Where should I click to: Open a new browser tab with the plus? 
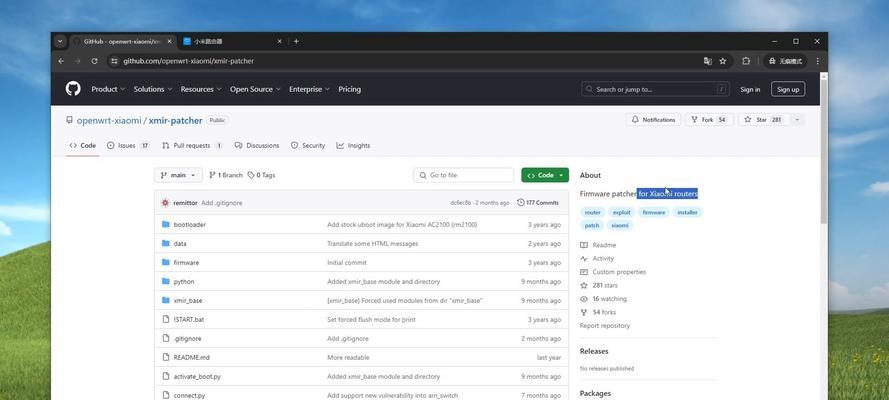(x=296, y=41)
